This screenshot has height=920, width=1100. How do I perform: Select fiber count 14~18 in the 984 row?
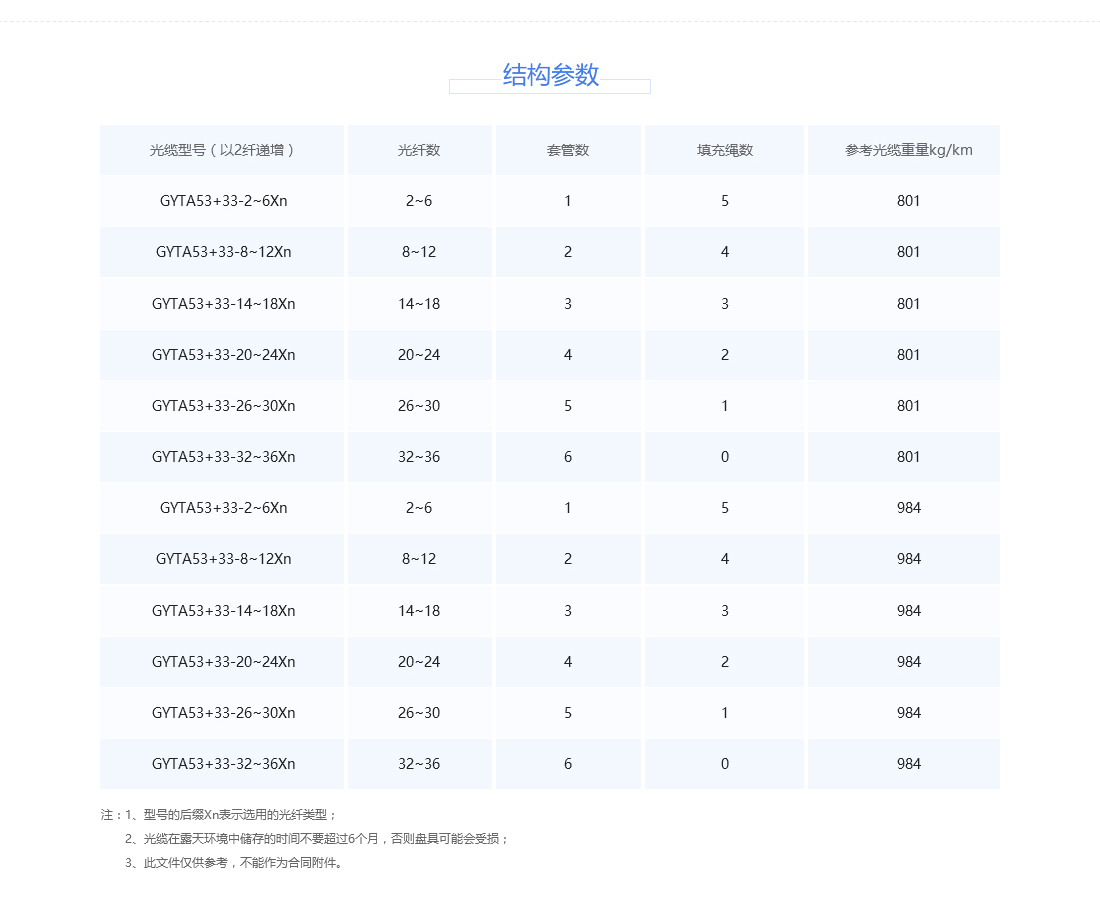[x=419, y=611]
